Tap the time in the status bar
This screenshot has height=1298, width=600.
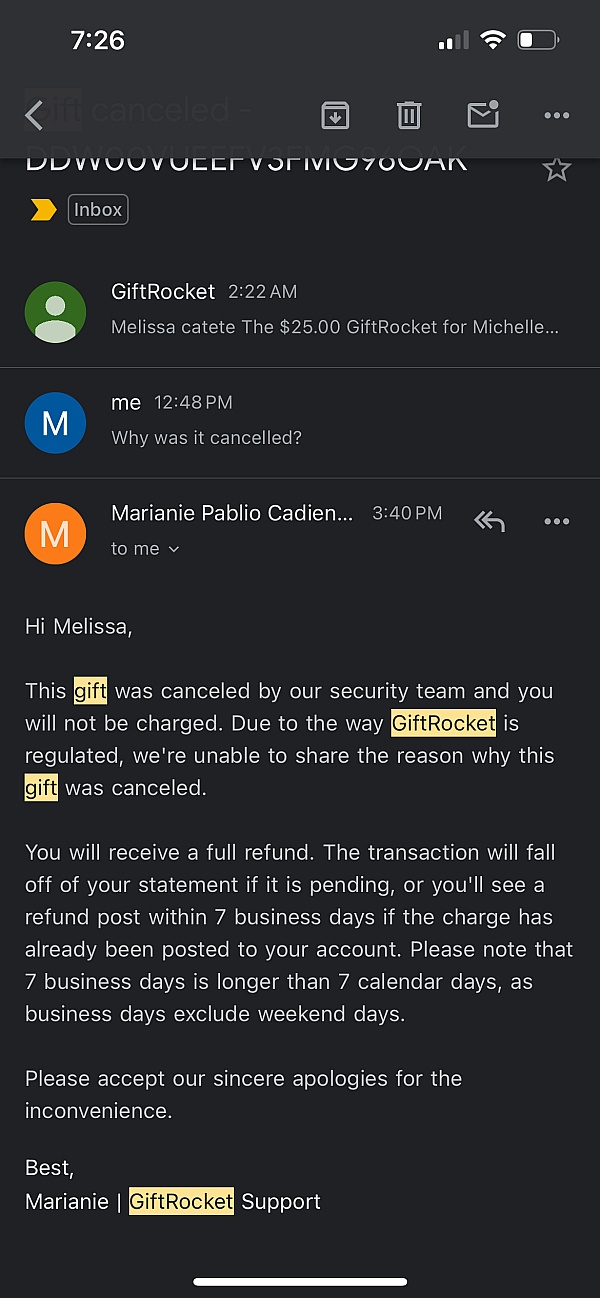pyautogui.click(x=97, y=40)
